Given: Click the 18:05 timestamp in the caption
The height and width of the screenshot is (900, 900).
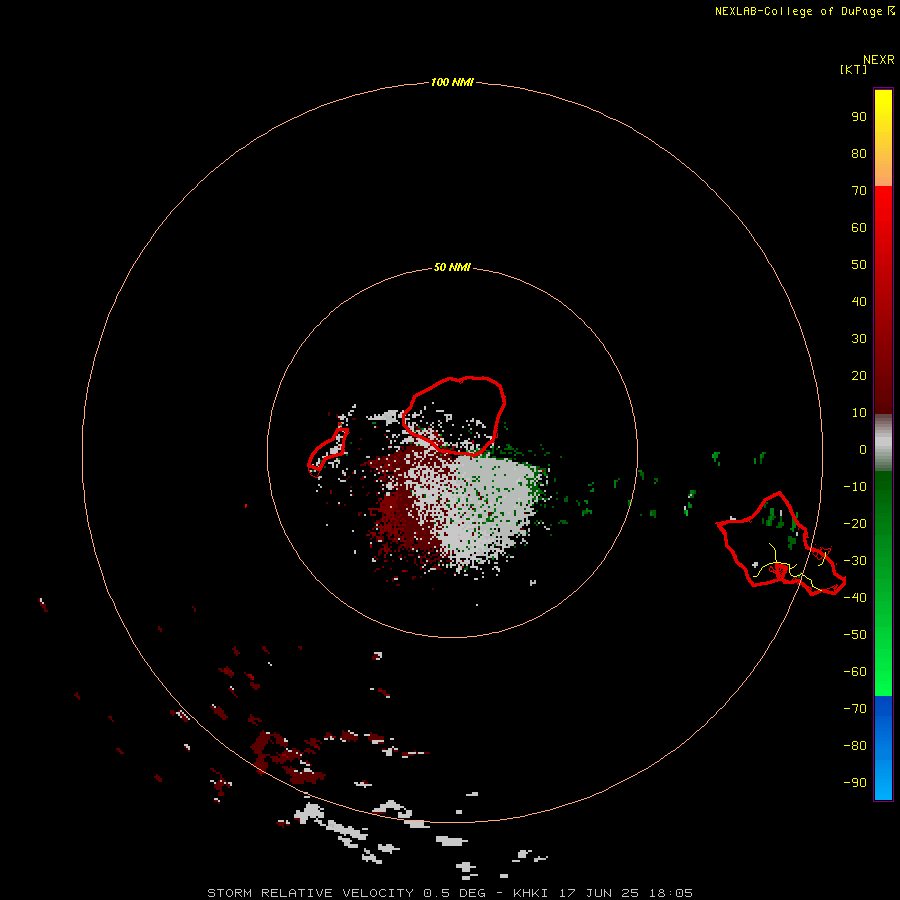Looking at the screenshot, I should [671, 893].
